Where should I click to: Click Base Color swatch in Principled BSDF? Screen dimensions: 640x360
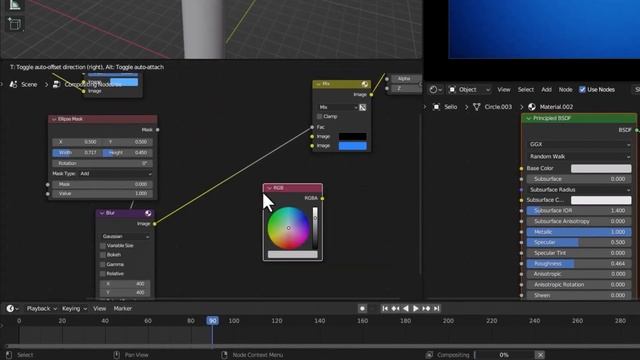click(x=601, y=168)
